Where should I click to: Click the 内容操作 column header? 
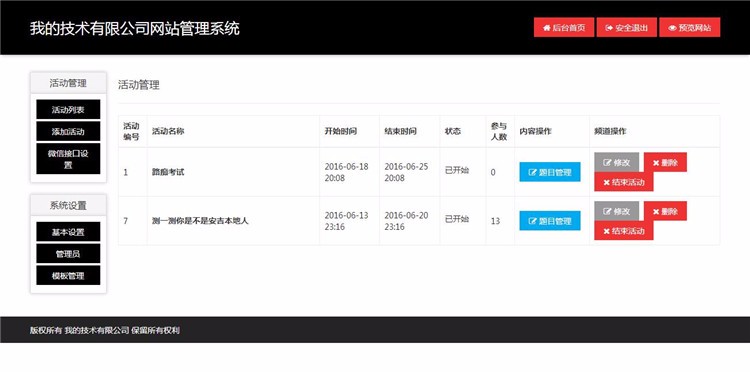(535, 131)
